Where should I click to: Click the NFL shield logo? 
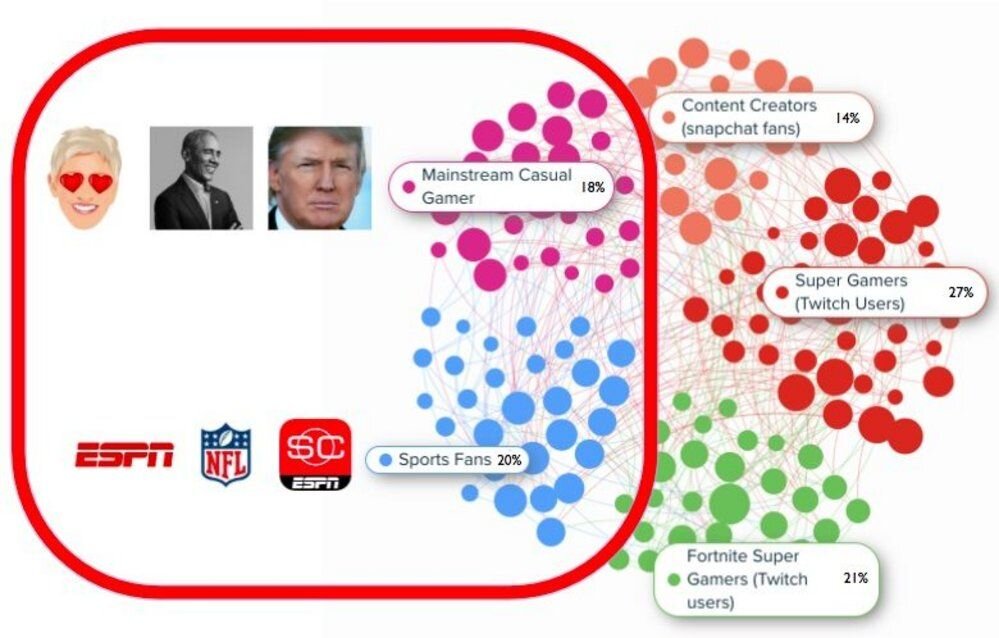(x=226, y=455)
